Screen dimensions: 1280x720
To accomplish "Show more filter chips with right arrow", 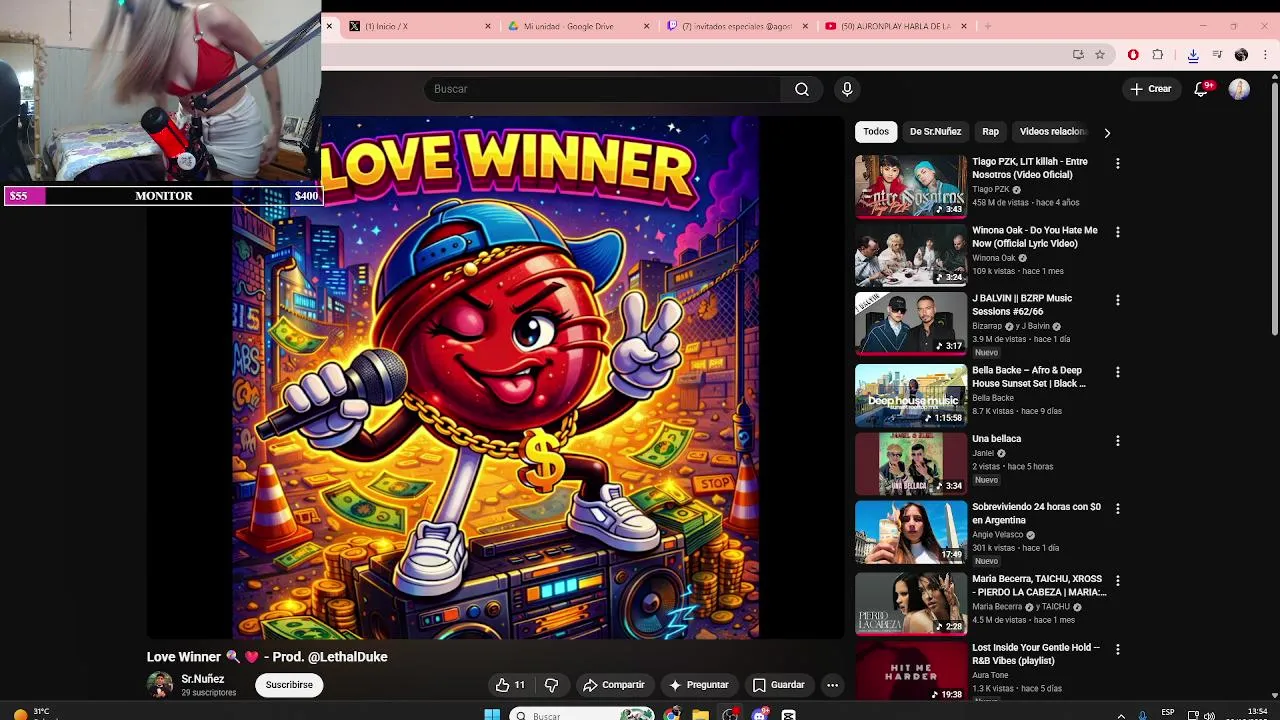I will (1107, 132).
